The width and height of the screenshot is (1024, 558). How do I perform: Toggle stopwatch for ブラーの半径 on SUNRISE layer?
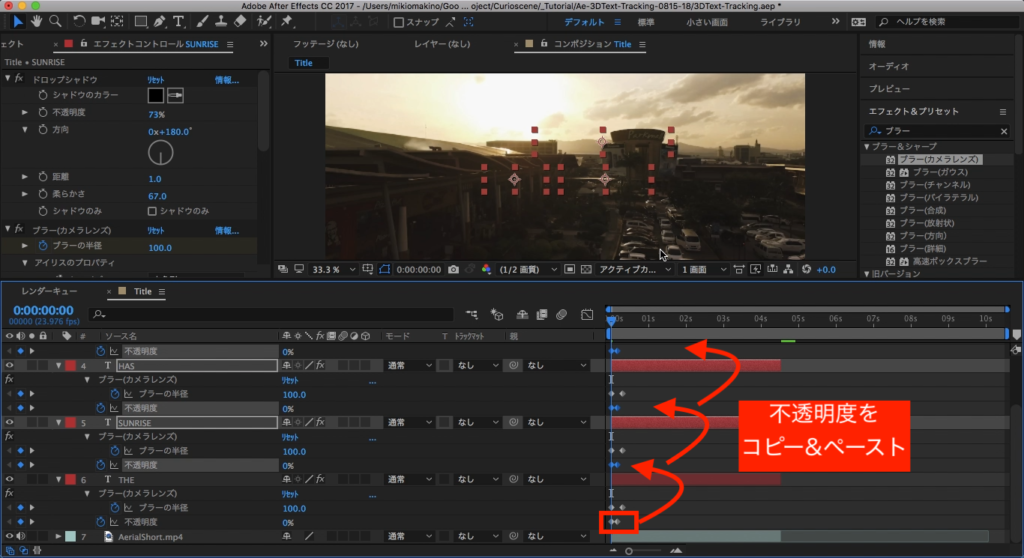(x=114, y=451)
